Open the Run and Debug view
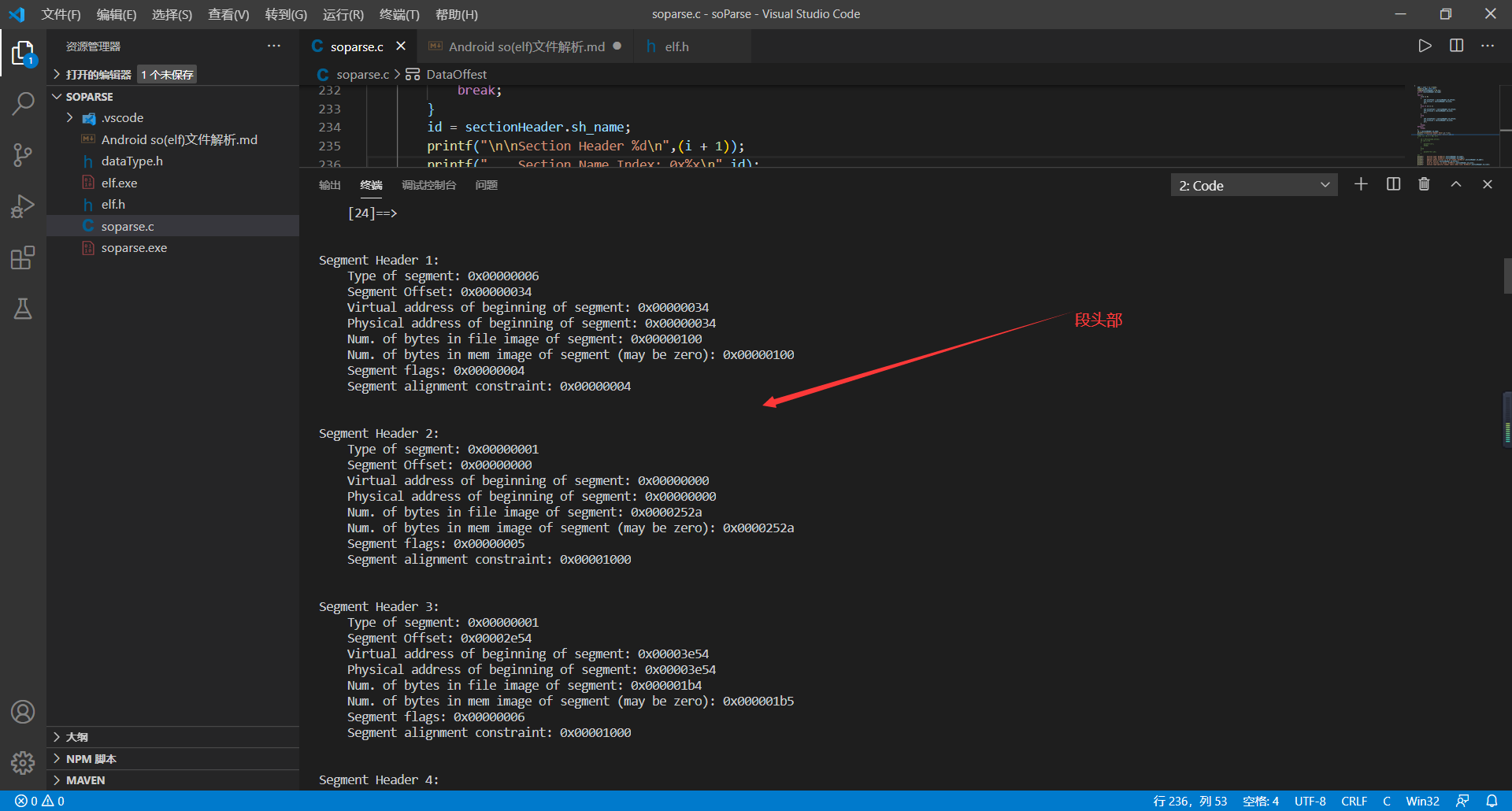This screenshot has width=1512, height=811. point(23,206)
